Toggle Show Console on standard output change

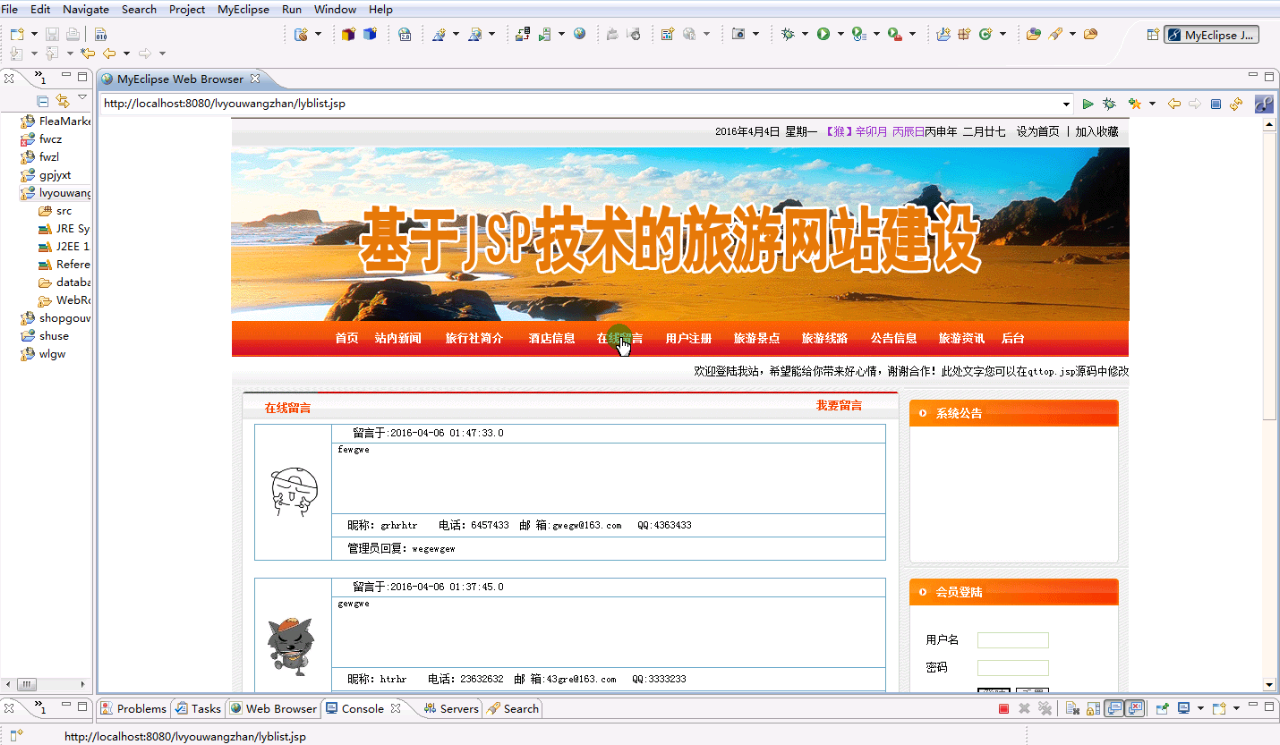click(1114, 709)
